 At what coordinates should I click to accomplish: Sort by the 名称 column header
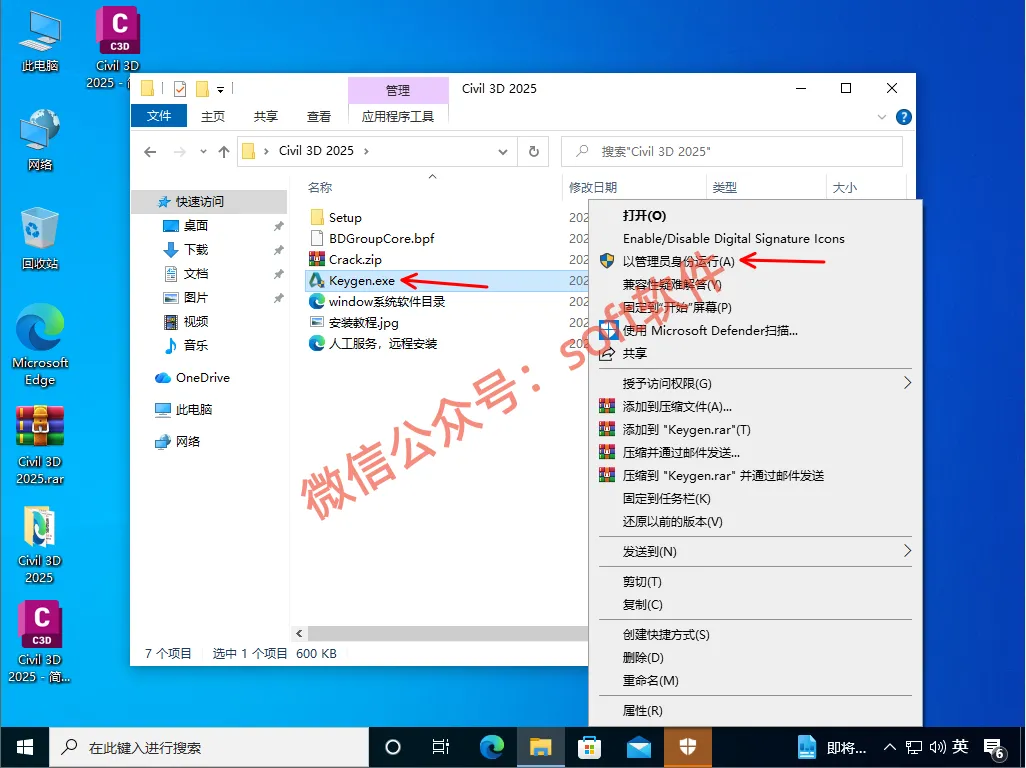pyautogui.click(x=321, y=188)
